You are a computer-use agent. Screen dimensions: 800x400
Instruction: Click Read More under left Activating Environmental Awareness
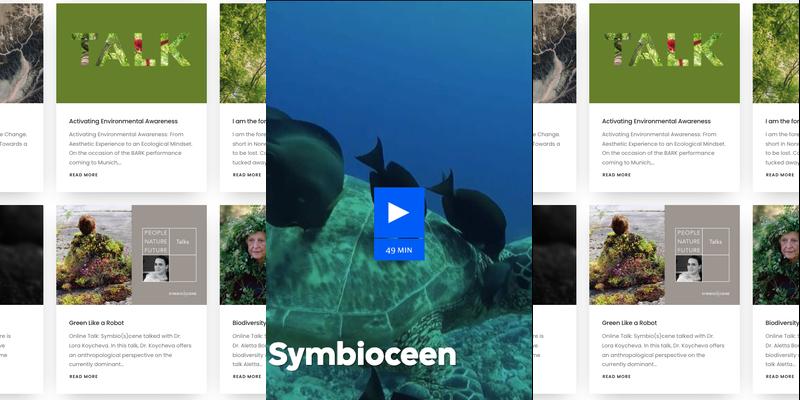[x=83, y=175]
